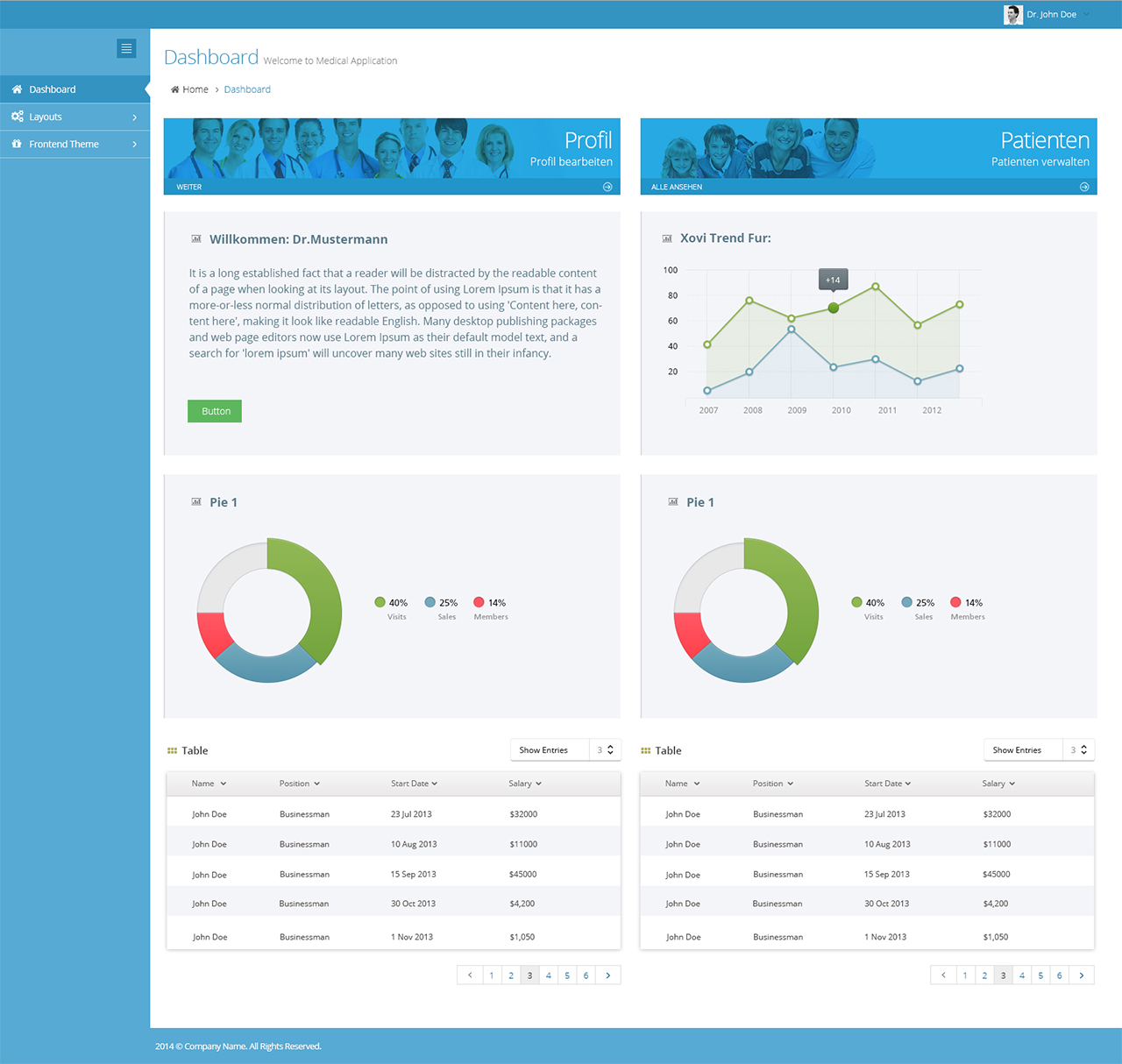Expand the Layouts menu chevron

[x=134, y=116]
